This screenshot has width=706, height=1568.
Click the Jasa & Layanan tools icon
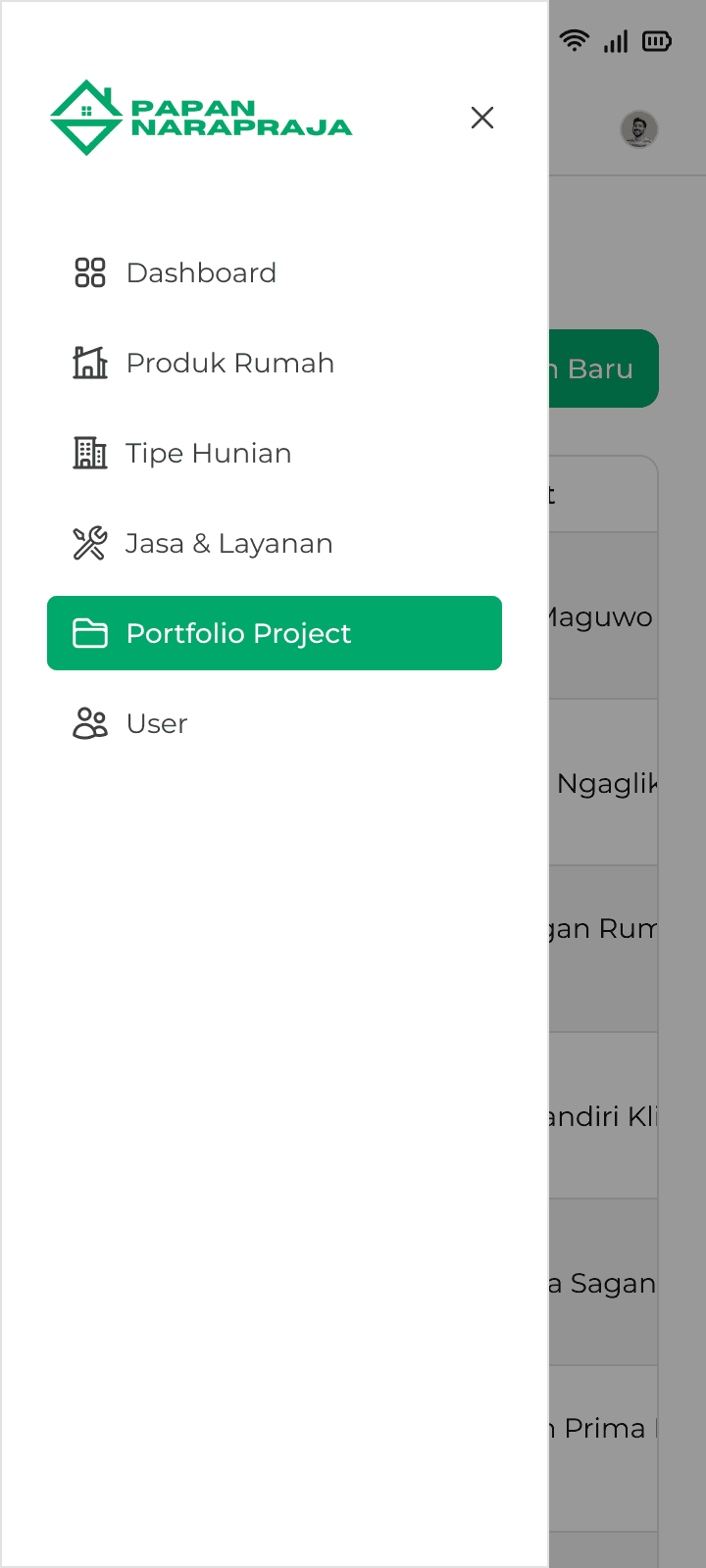click(x=90, y=543)
